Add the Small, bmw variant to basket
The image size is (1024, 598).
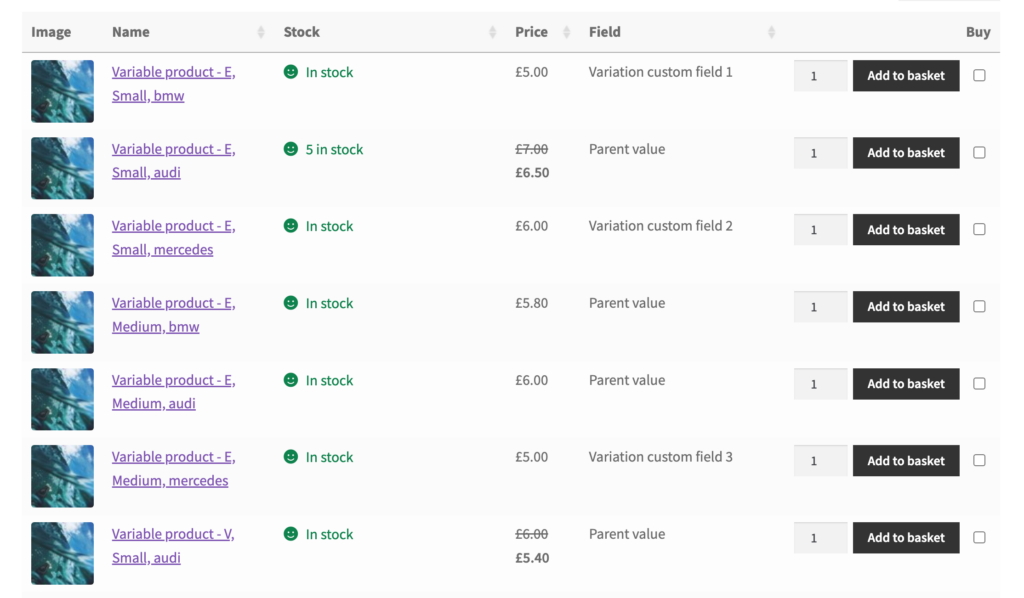click(906, 75)
